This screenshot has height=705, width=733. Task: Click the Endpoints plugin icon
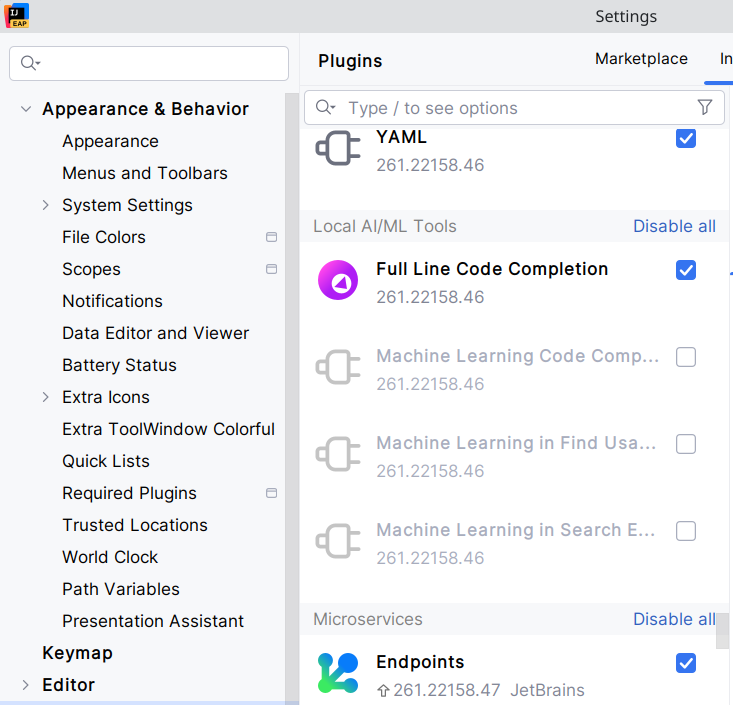tap(337, 673)
